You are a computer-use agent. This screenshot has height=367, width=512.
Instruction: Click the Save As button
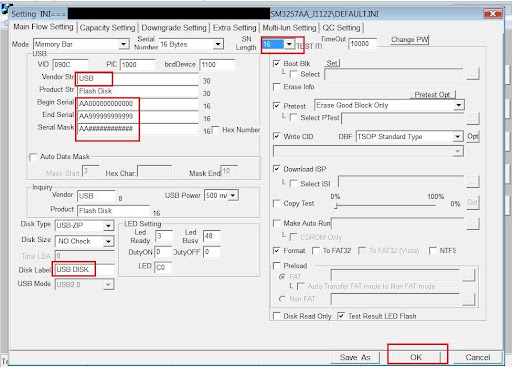click(x=355, y=357)
